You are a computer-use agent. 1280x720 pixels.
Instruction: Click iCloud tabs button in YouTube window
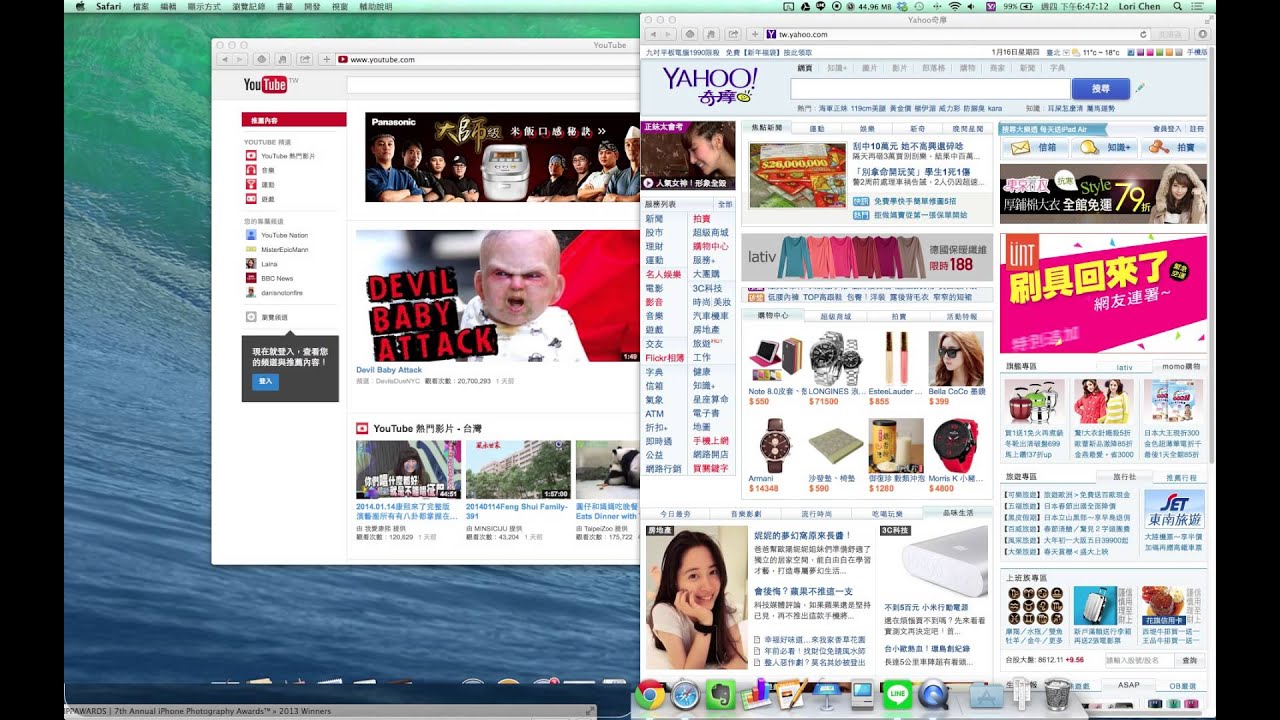tap(262, 59)
